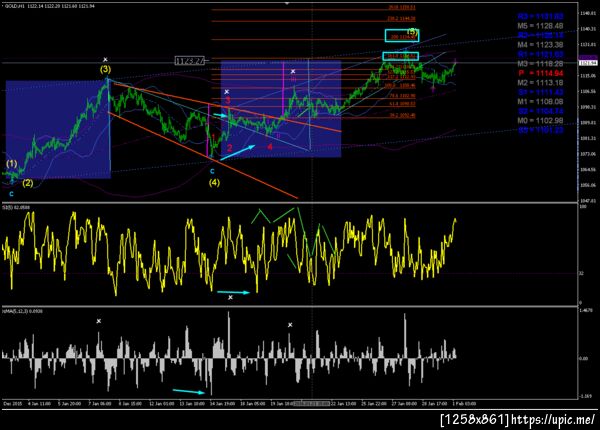Select the yellow wave (2) label
Viewport: 600px width, 430px height.
coord(28,183)
